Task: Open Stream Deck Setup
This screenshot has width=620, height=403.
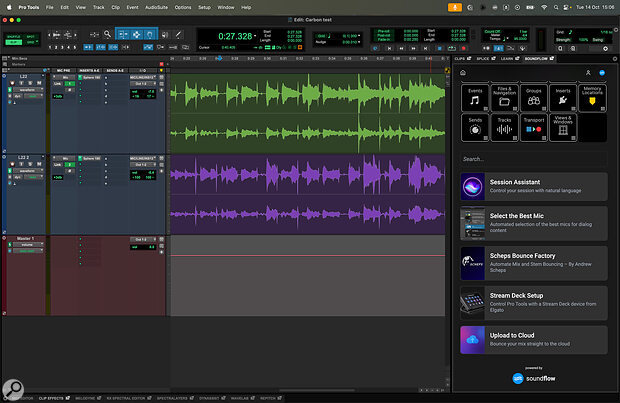Action: click(x=534, y=303)
